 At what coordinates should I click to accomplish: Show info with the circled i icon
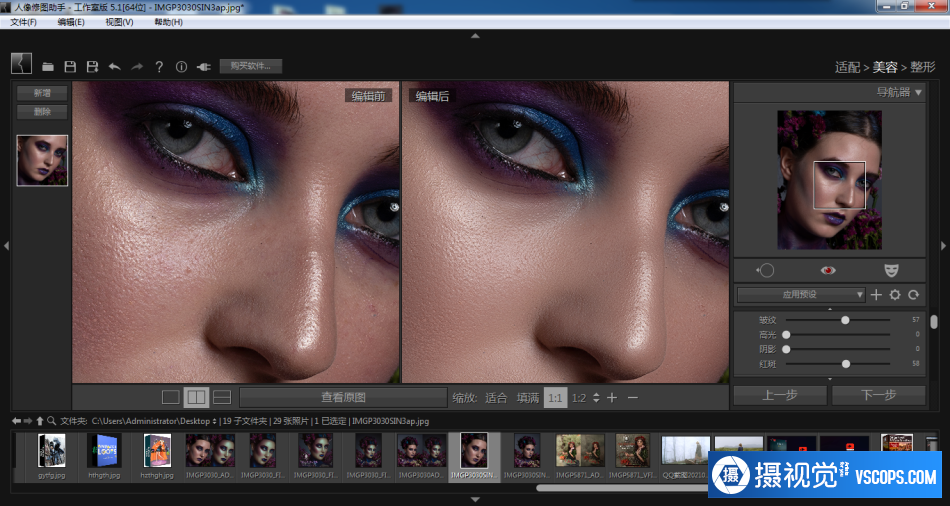[181, 67]
